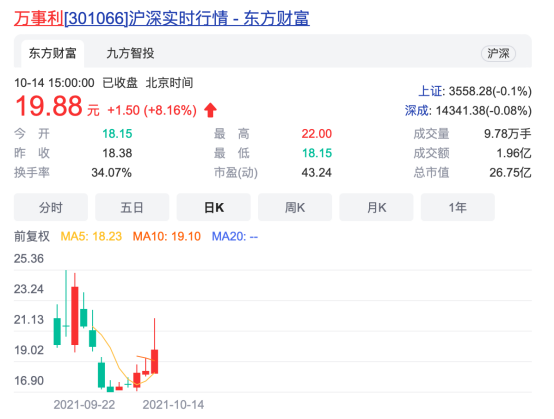The image size is (554, 419).
Task: Click the 前复权 adjustment label
Action: coord(32,236)
